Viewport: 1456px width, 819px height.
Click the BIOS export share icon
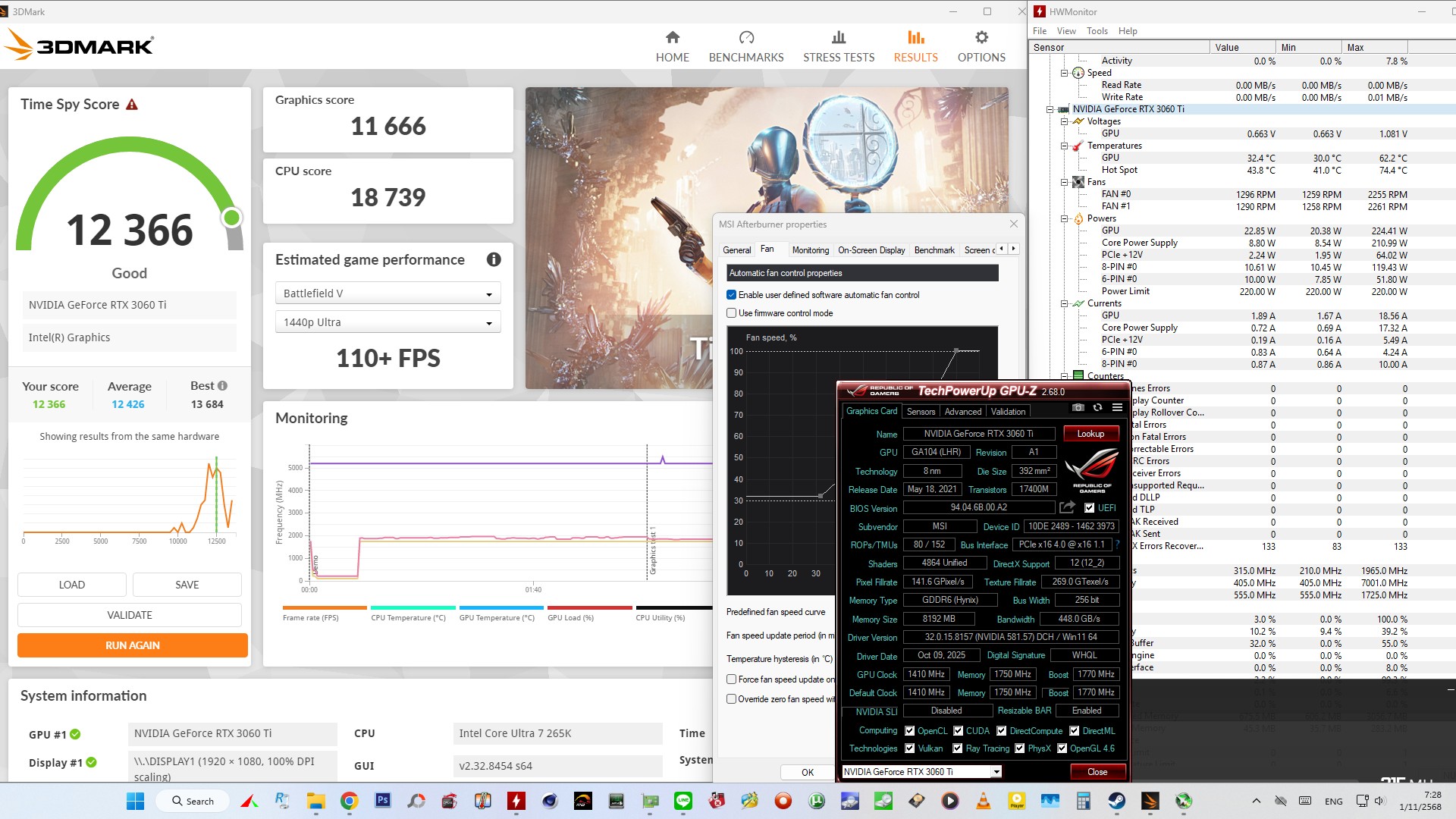[x=1067, y=507]
